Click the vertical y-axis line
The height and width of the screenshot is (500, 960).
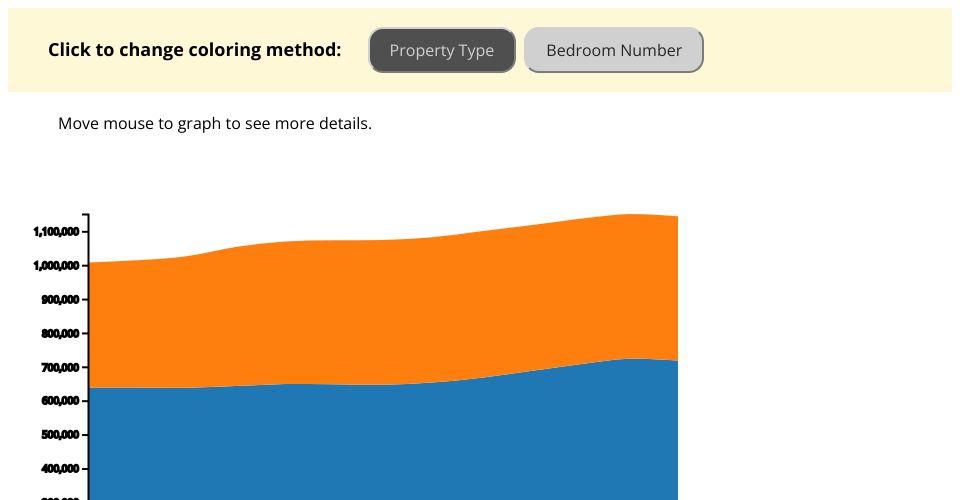coord(89,350)
